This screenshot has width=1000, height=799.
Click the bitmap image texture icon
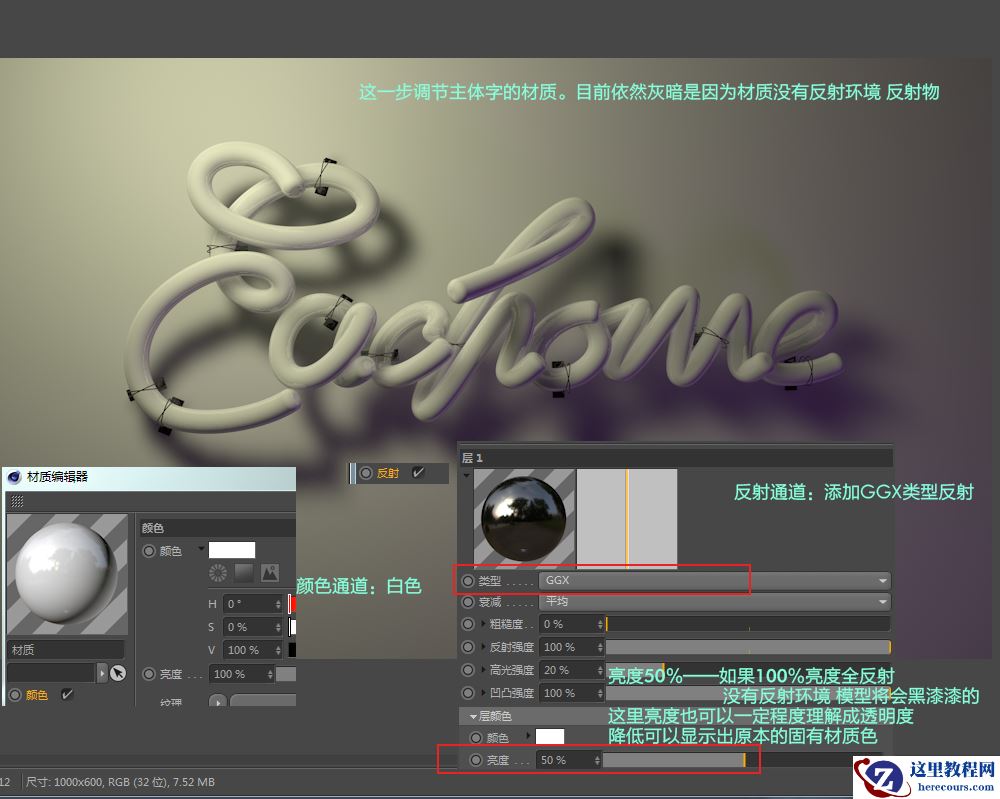click(269, 574)
